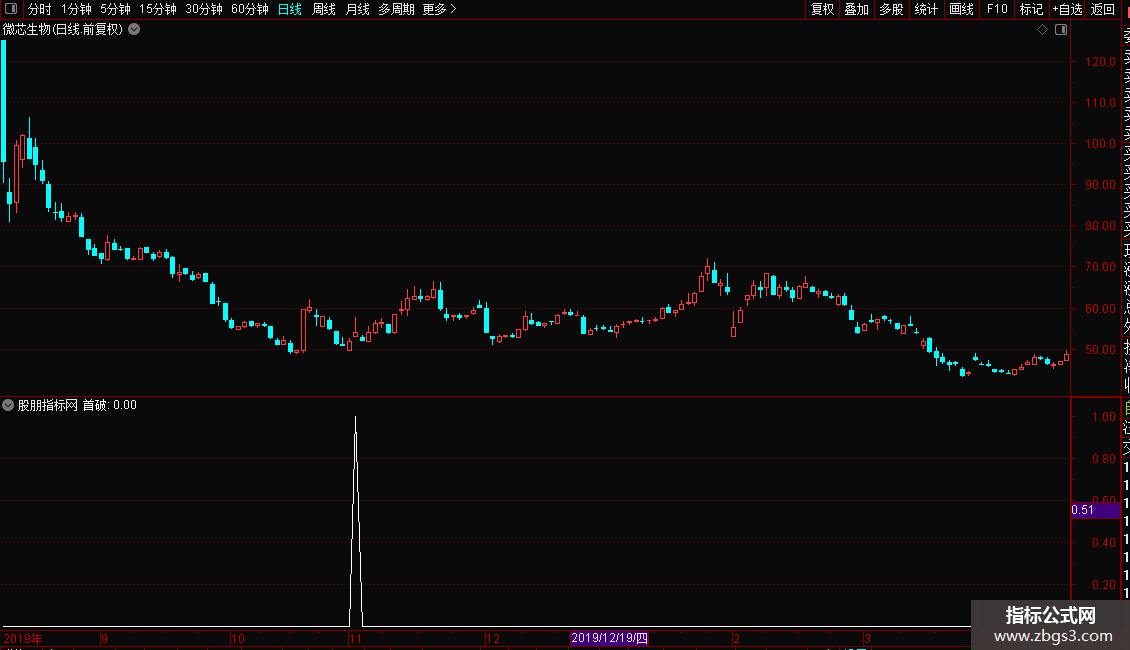Expand the 股朋指标网 indicator dropdown
This screenshot has height=650, width=1130.
(x=8, y=405)
